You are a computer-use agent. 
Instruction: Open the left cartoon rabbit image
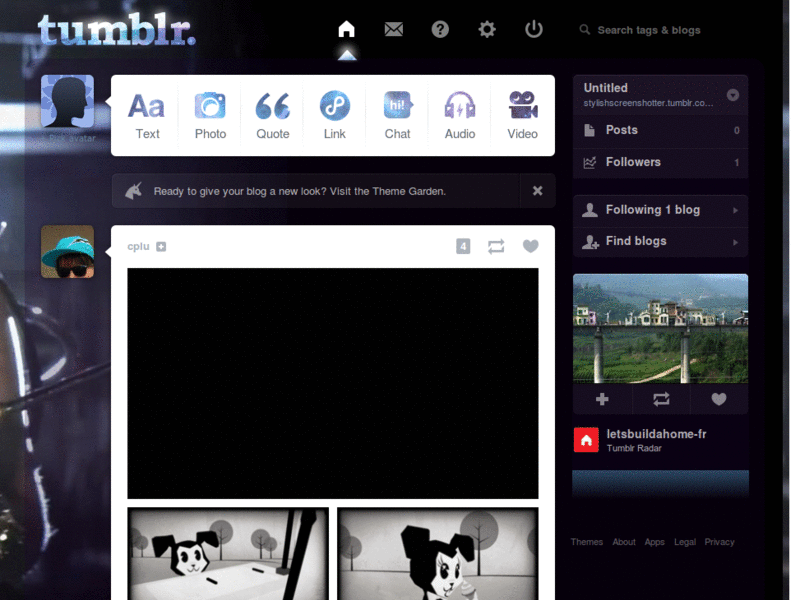point(228,554)
